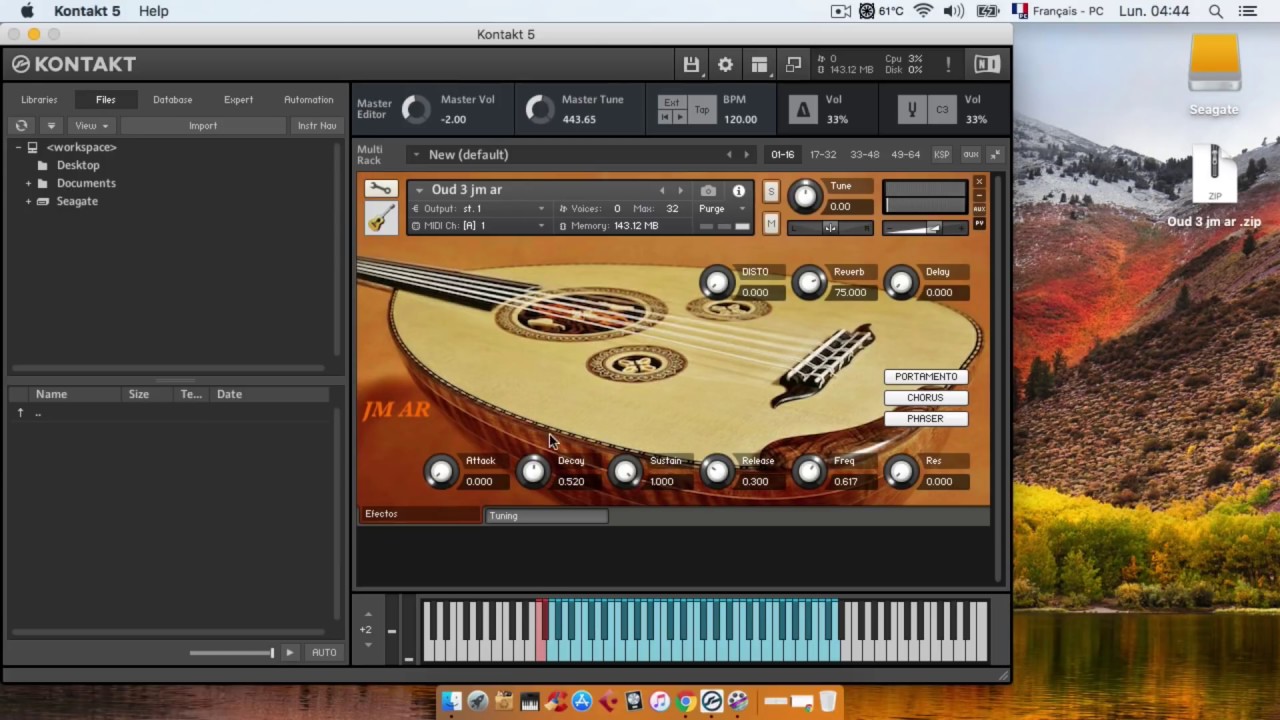This screenshot has width=1280, height=720.
Task: Click the refresh icon in browser
Action: pyautogui.click(x=21, y=126)
